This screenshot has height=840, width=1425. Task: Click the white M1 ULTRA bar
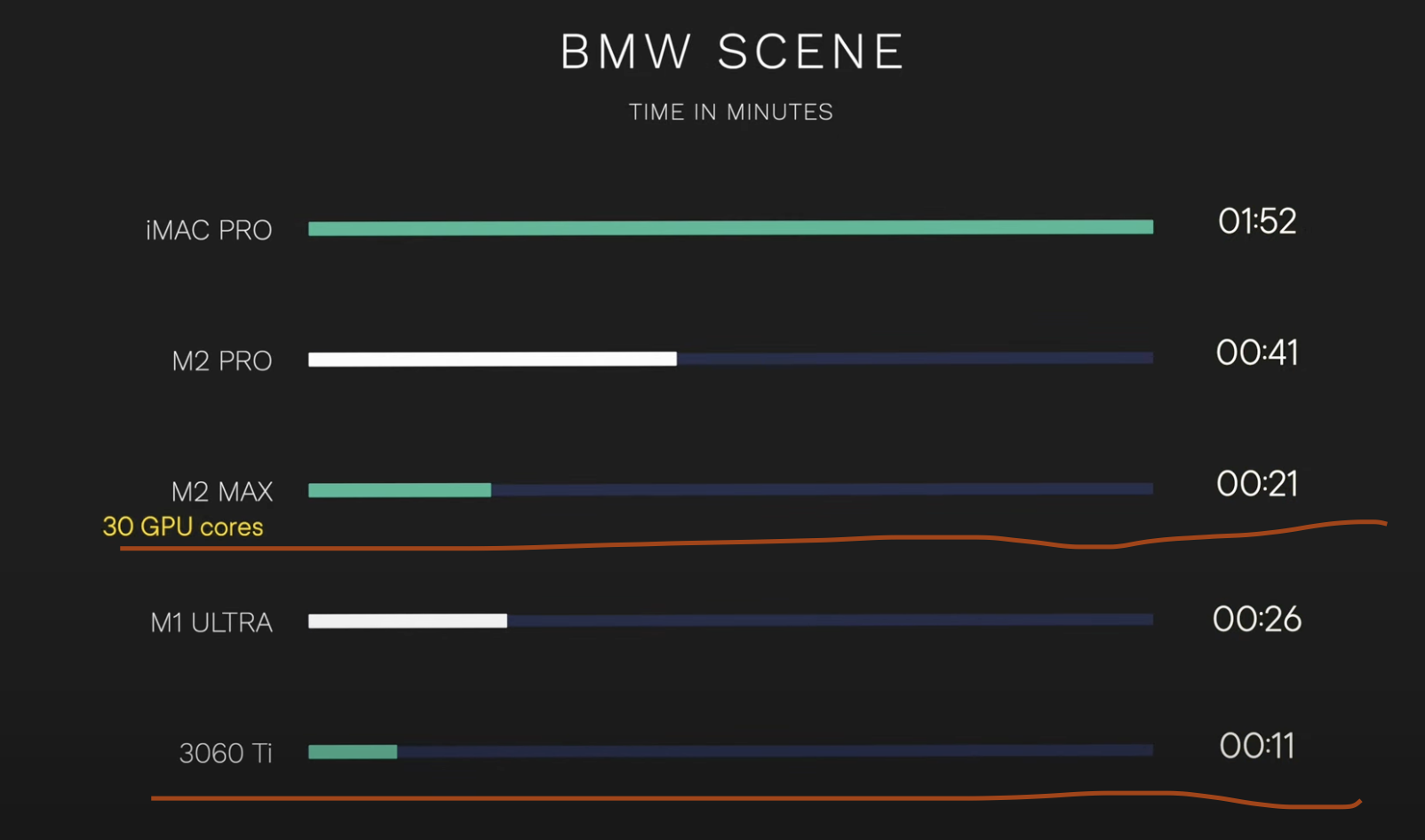point(408,621)
